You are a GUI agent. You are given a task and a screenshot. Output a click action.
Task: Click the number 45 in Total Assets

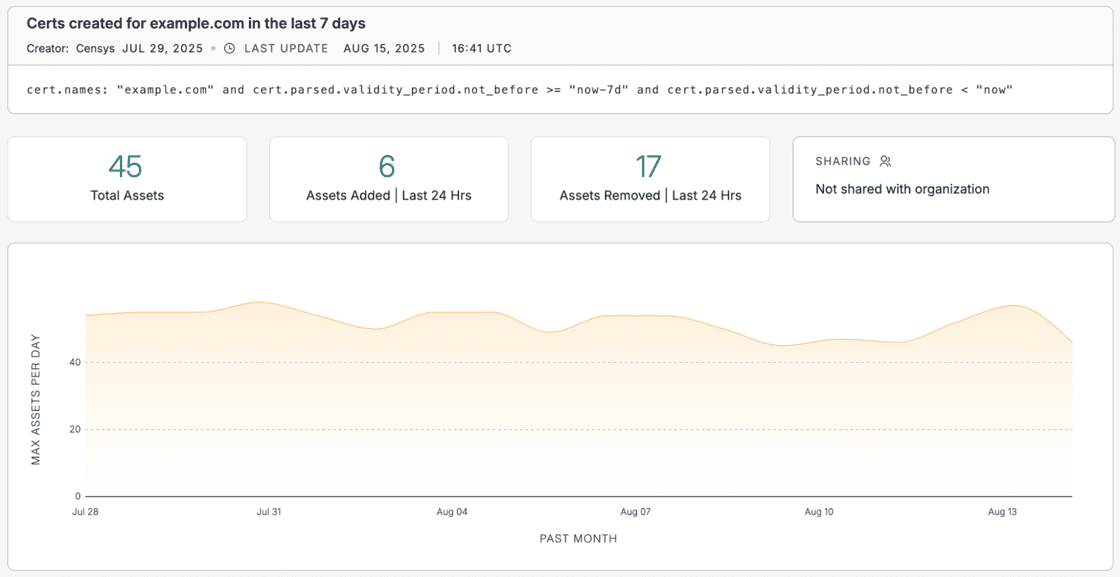coord(126,166)
